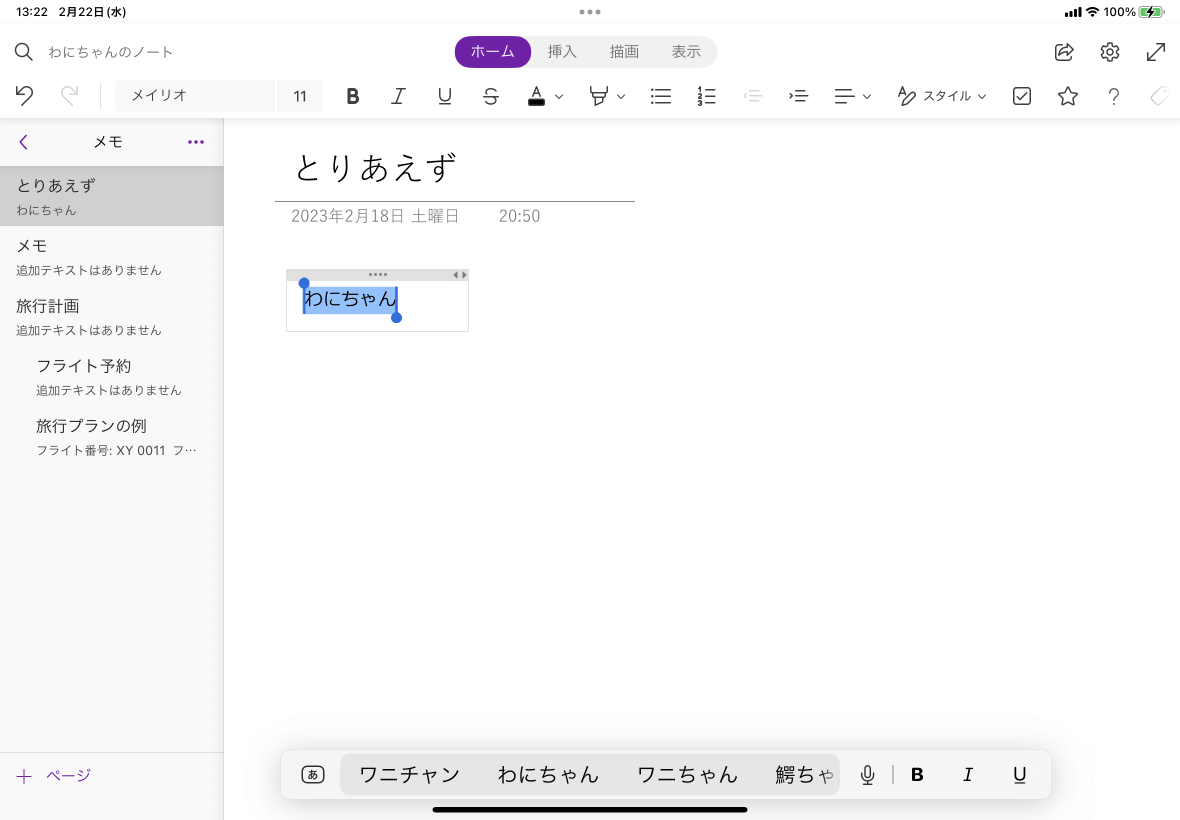Toggle strikethrough formatting
This screenshot has width=1180, height=820.
(490, 96)
